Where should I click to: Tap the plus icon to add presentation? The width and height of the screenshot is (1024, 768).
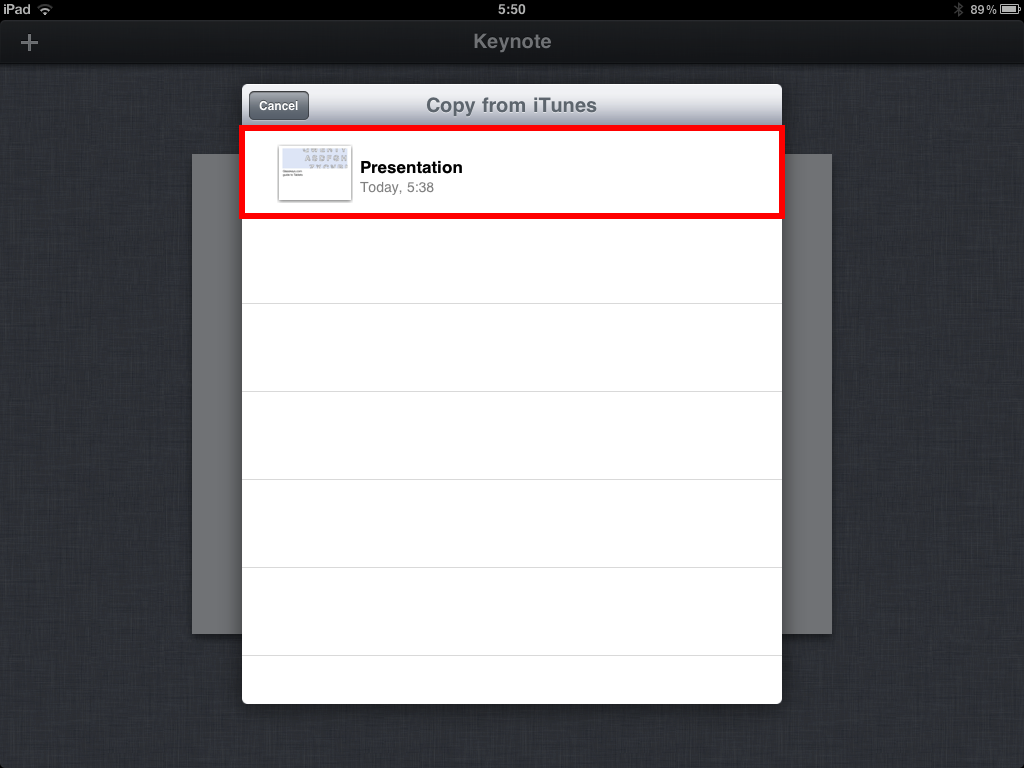(29, 43)
